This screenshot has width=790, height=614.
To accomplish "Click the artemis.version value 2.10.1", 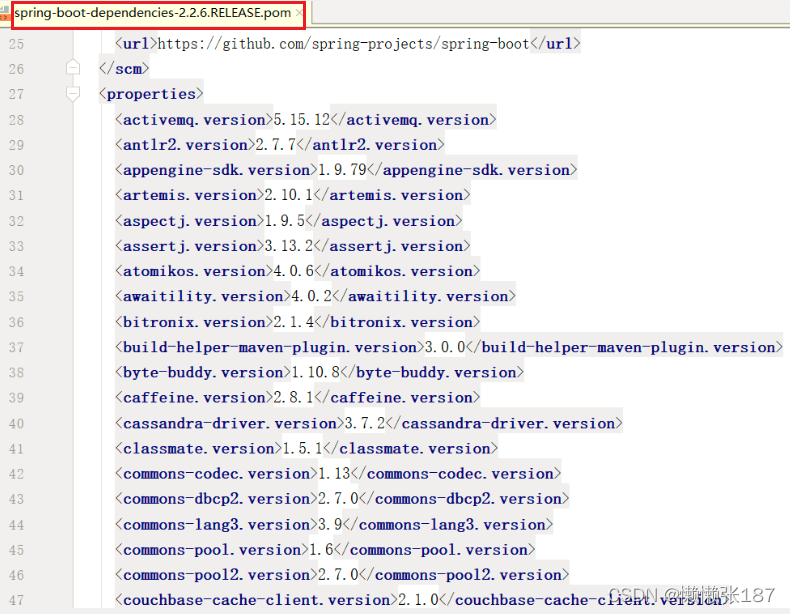I will [289, 195].
